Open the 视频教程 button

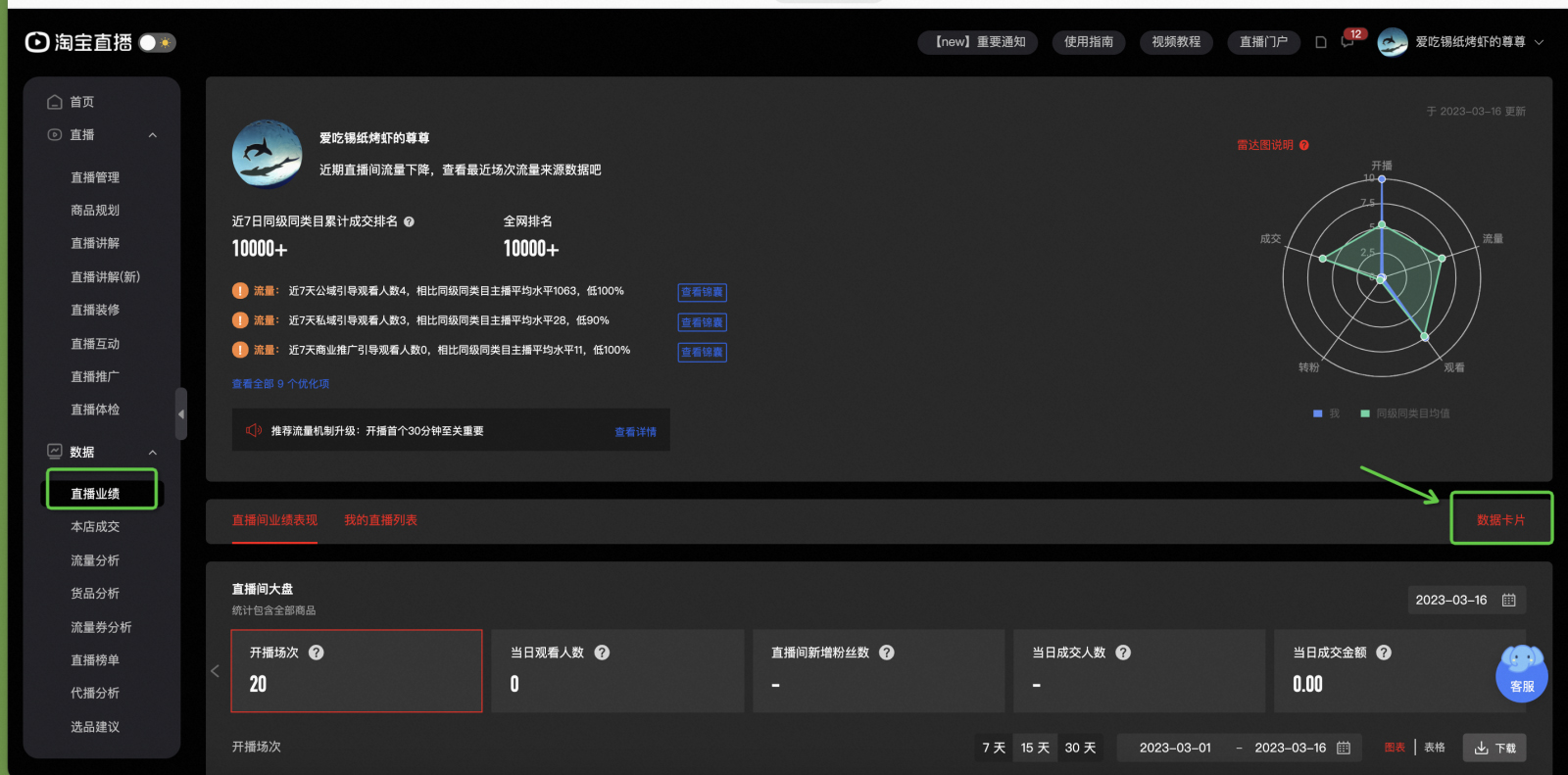pyautogui.click(x=1176, y=42)
